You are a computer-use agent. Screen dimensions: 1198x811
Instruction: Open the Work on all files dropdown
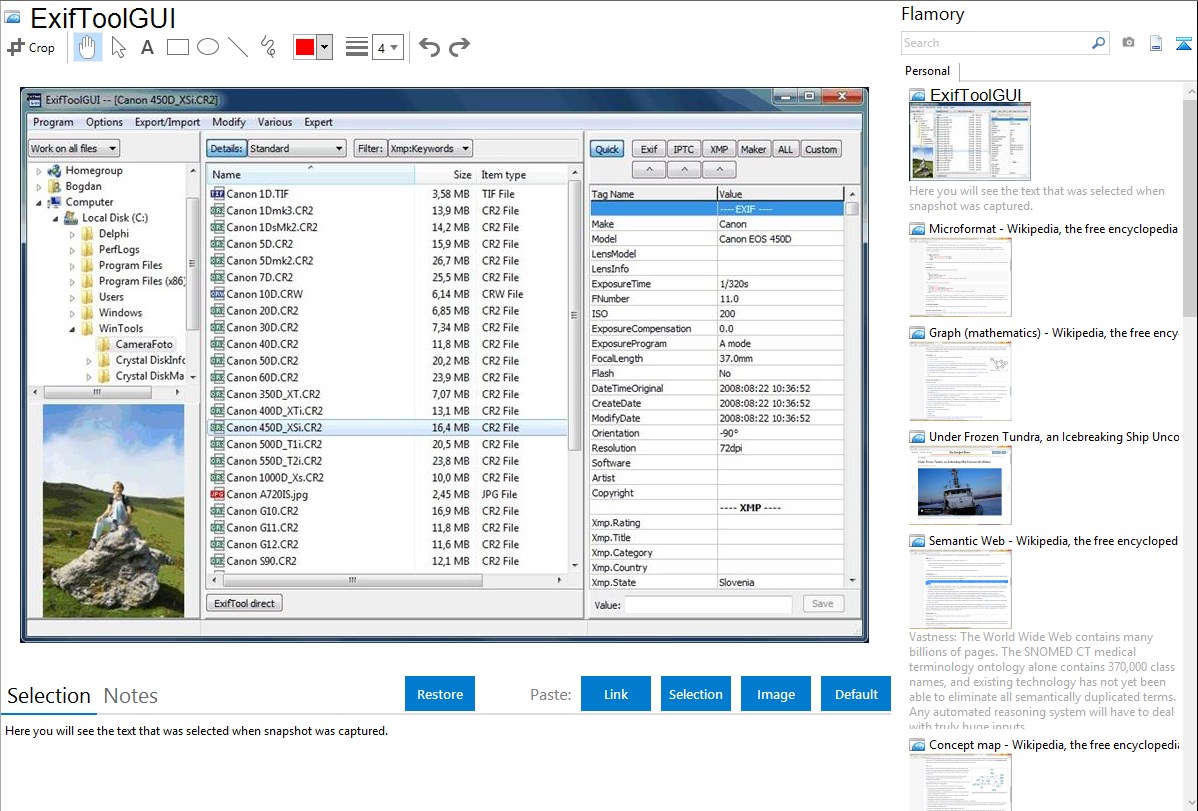pyautogui.click(x=74, y=148)
